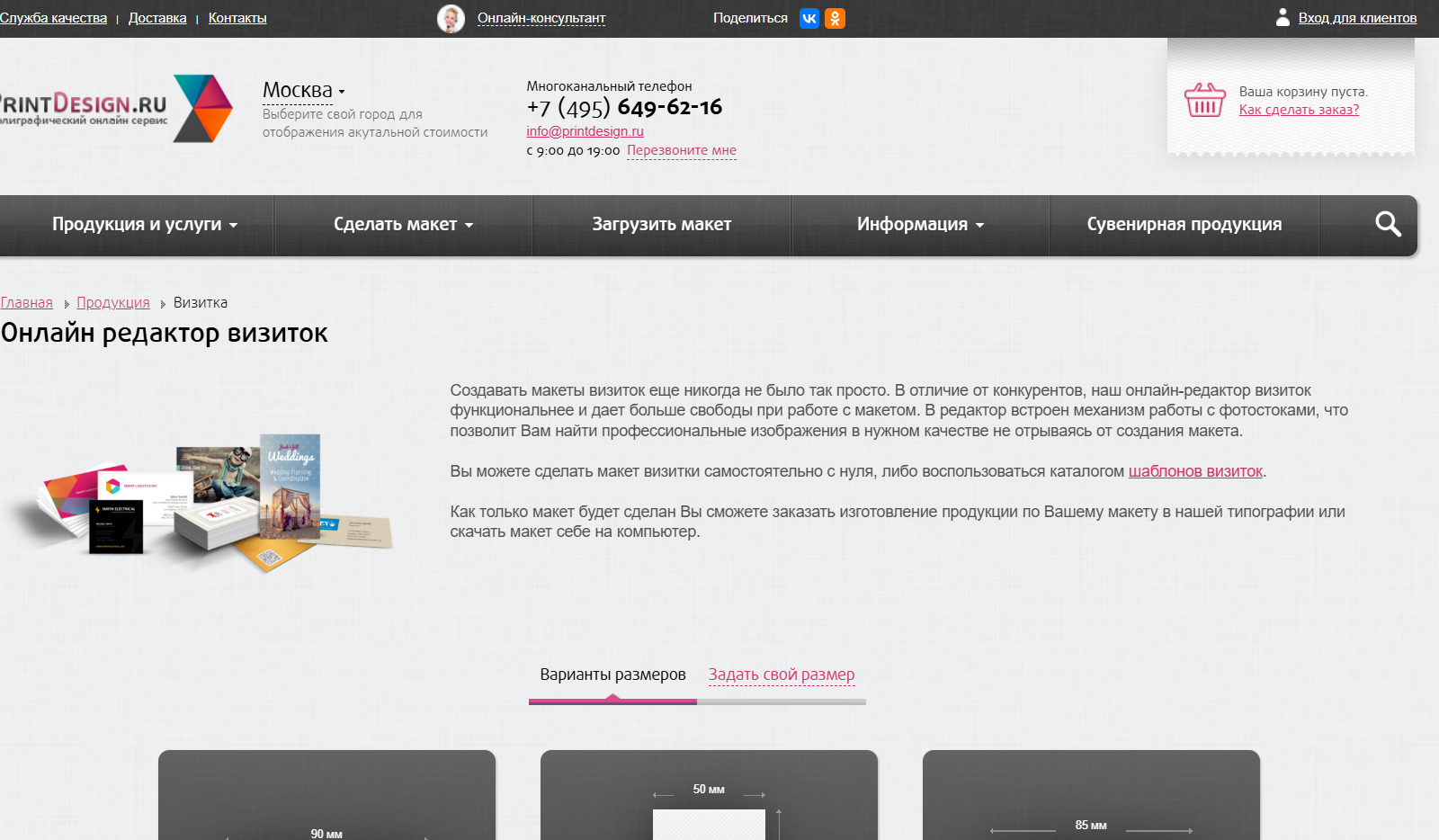Click the business cards product image

(x=207, y=495)
